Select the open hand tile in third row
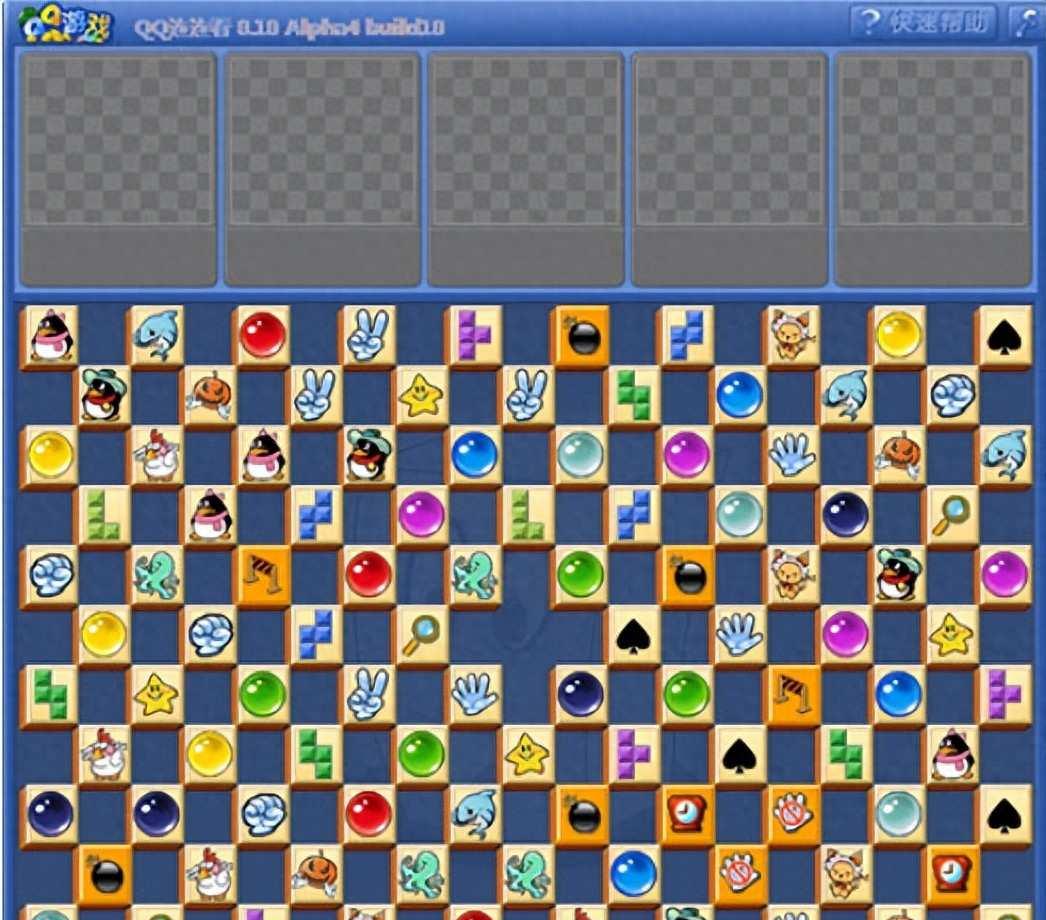This screenshot has width=1046, height=920. pyautogui.click(x=793, y=454)
